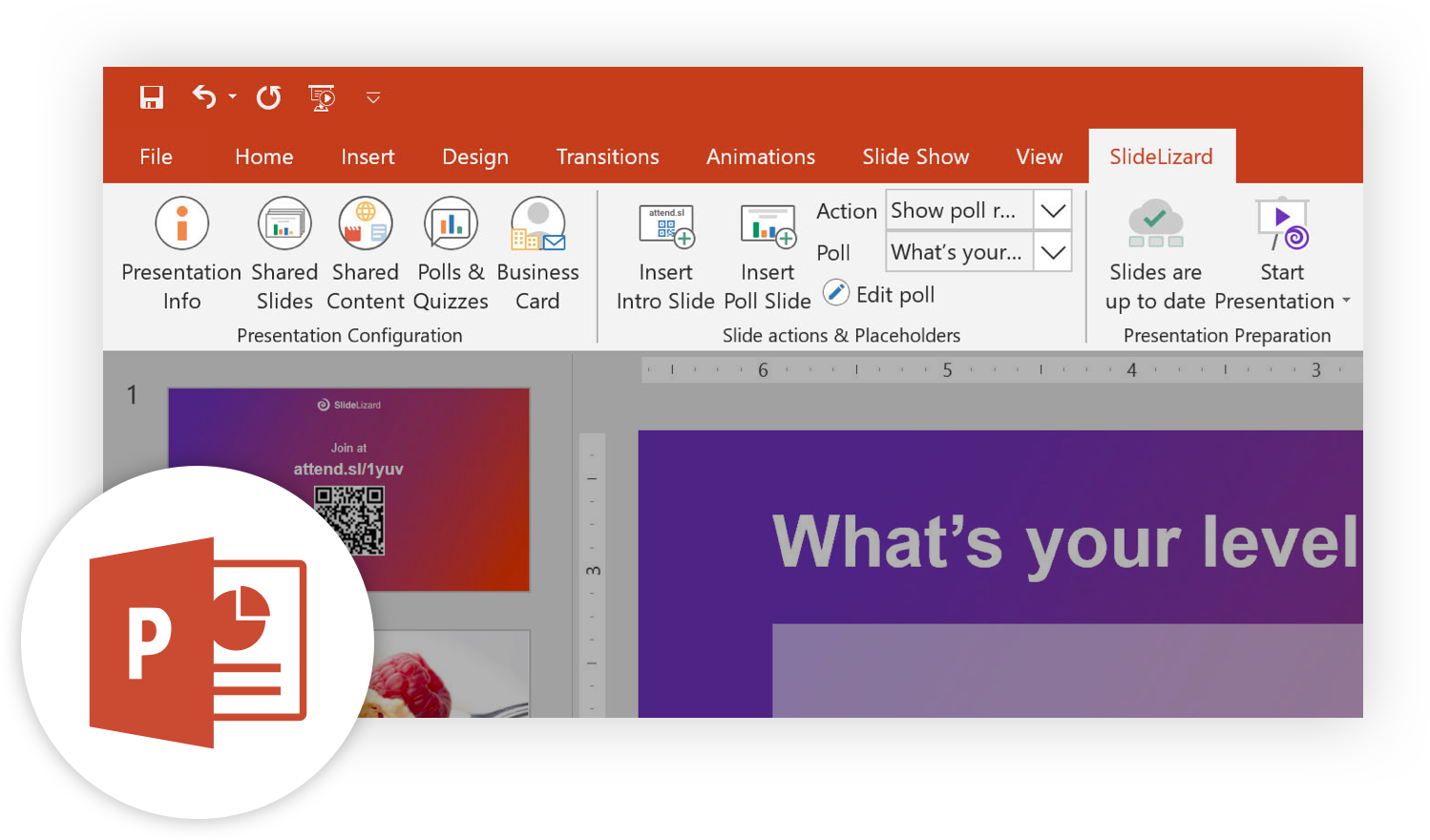
Task: Open the Business Card option
Action: click(537, 254)
